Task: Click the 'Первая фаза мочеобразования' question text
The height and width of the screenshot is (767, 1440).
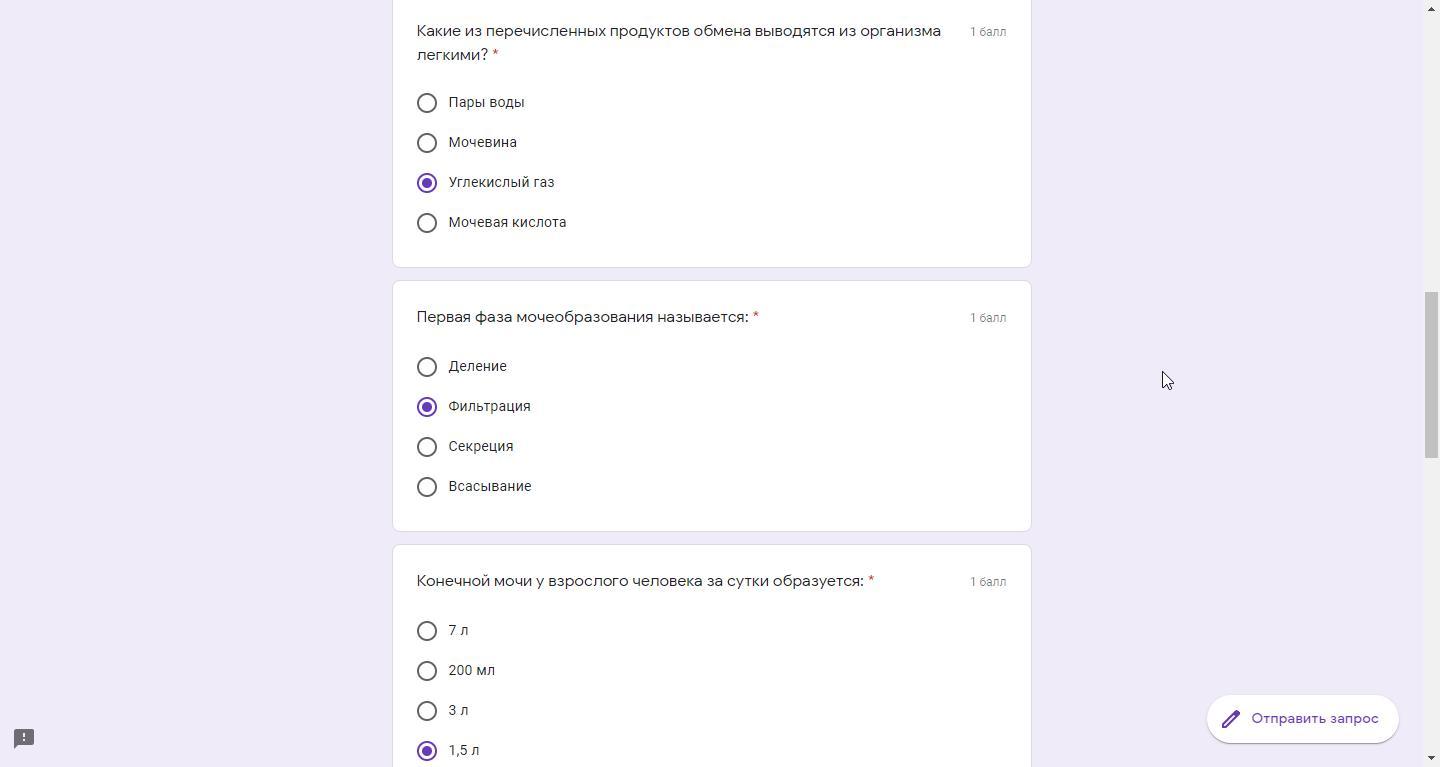Action: [582, 317]
